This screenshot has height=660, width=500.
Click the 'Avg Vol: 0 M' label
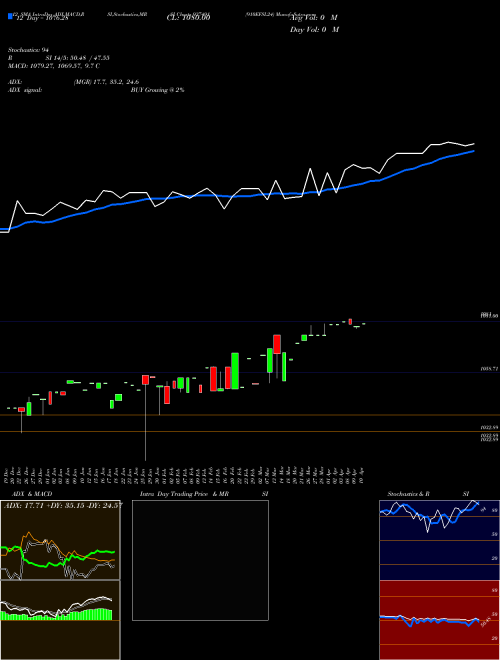click(314, 18)
